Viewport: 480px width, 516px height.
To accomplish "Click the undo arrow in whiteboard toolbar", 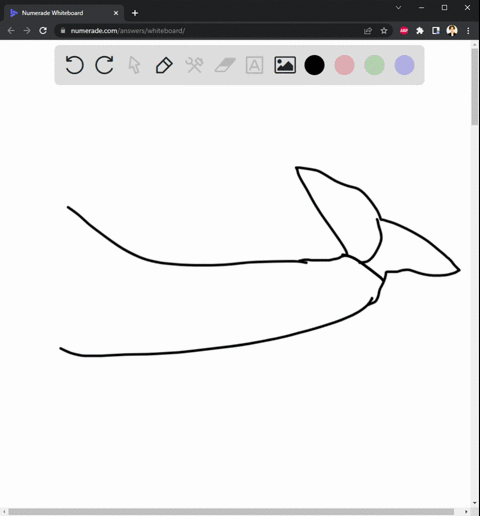I will pyautogui.click(x=74, y=65).
